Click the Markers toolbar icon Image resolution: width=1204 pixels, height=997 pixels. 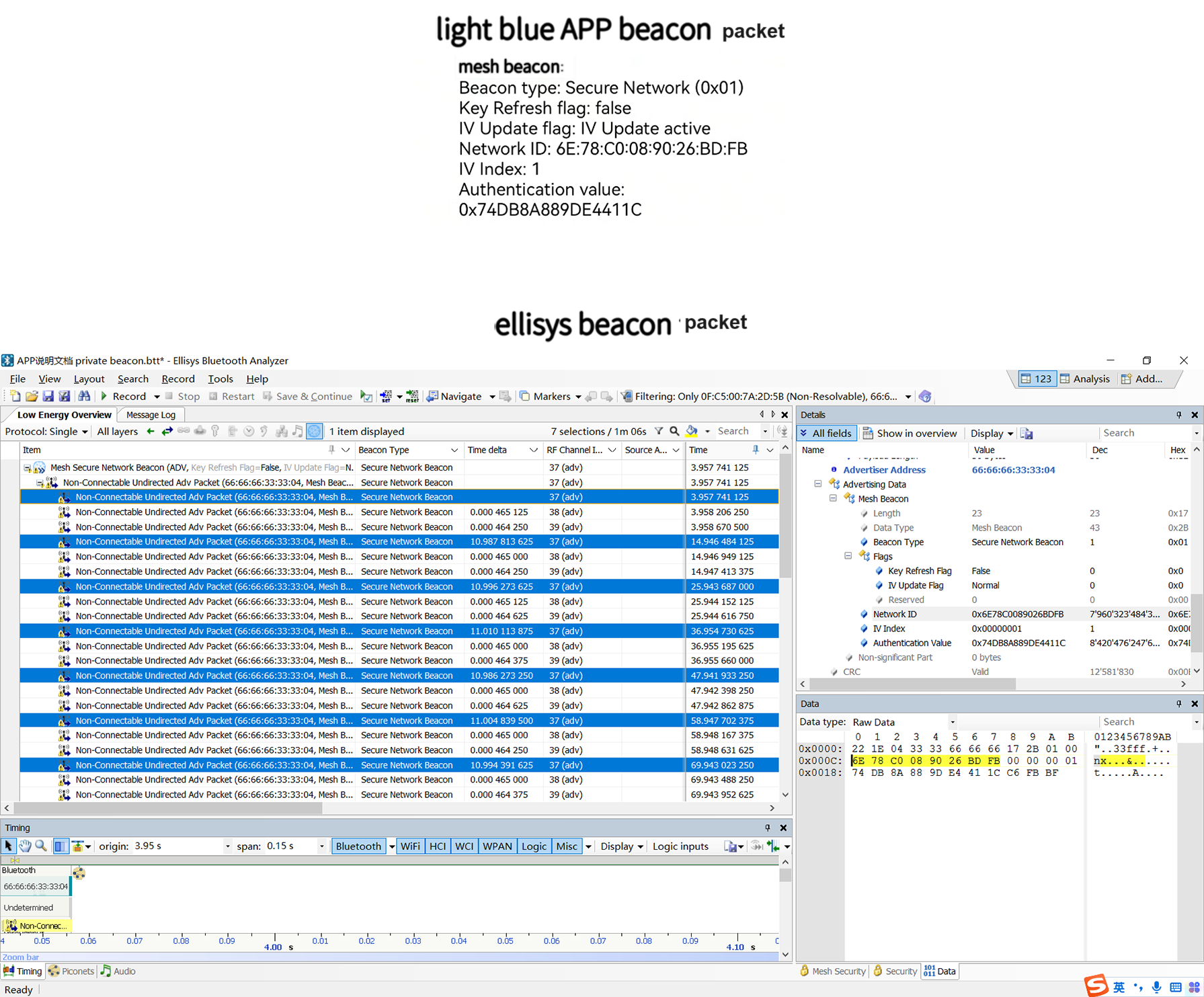click(525, 397)
